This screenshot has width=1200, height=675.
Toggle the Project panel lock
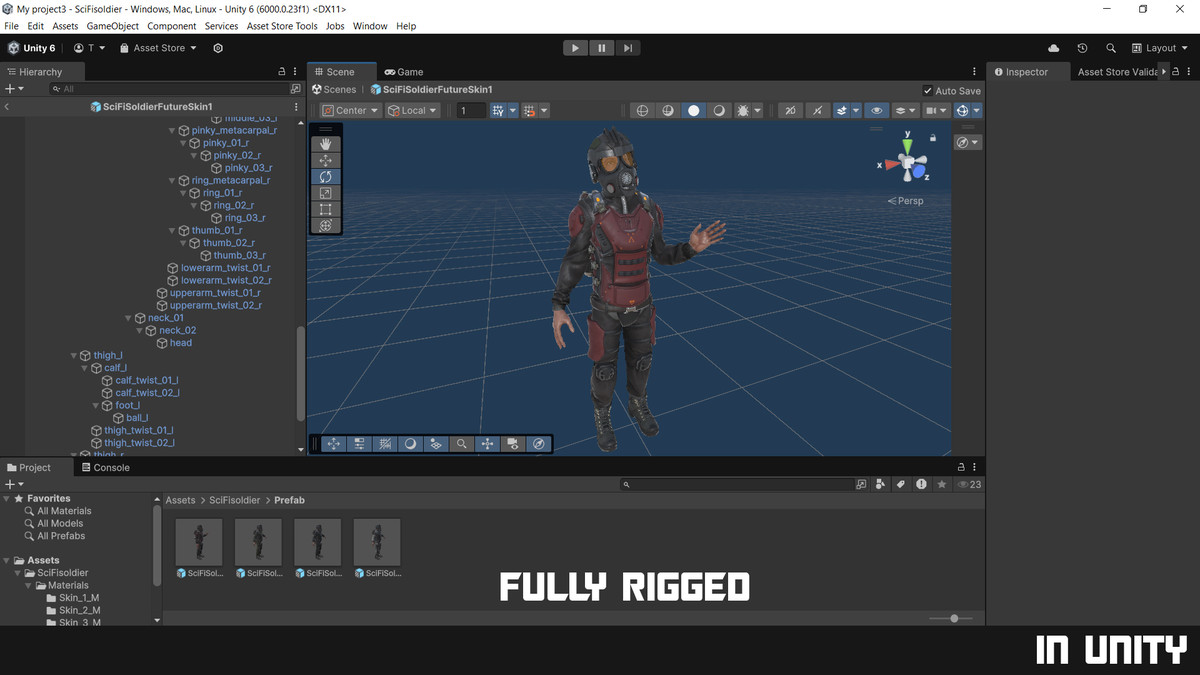pos(961,467)
